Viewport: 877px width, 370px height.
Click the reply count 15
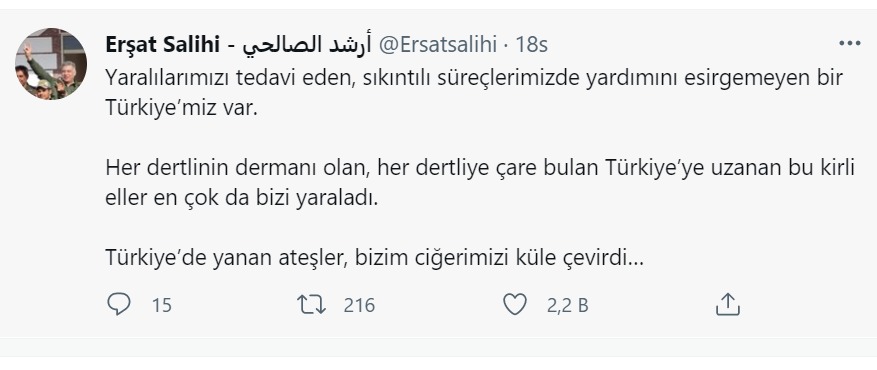pos(162,305)
